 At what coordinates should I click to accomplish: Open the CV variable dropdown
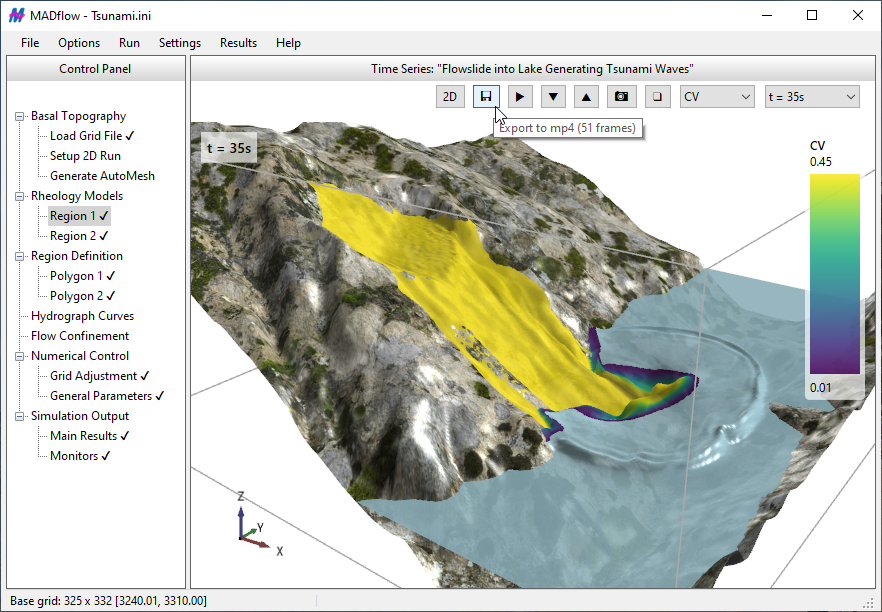[x=717, y=97]
